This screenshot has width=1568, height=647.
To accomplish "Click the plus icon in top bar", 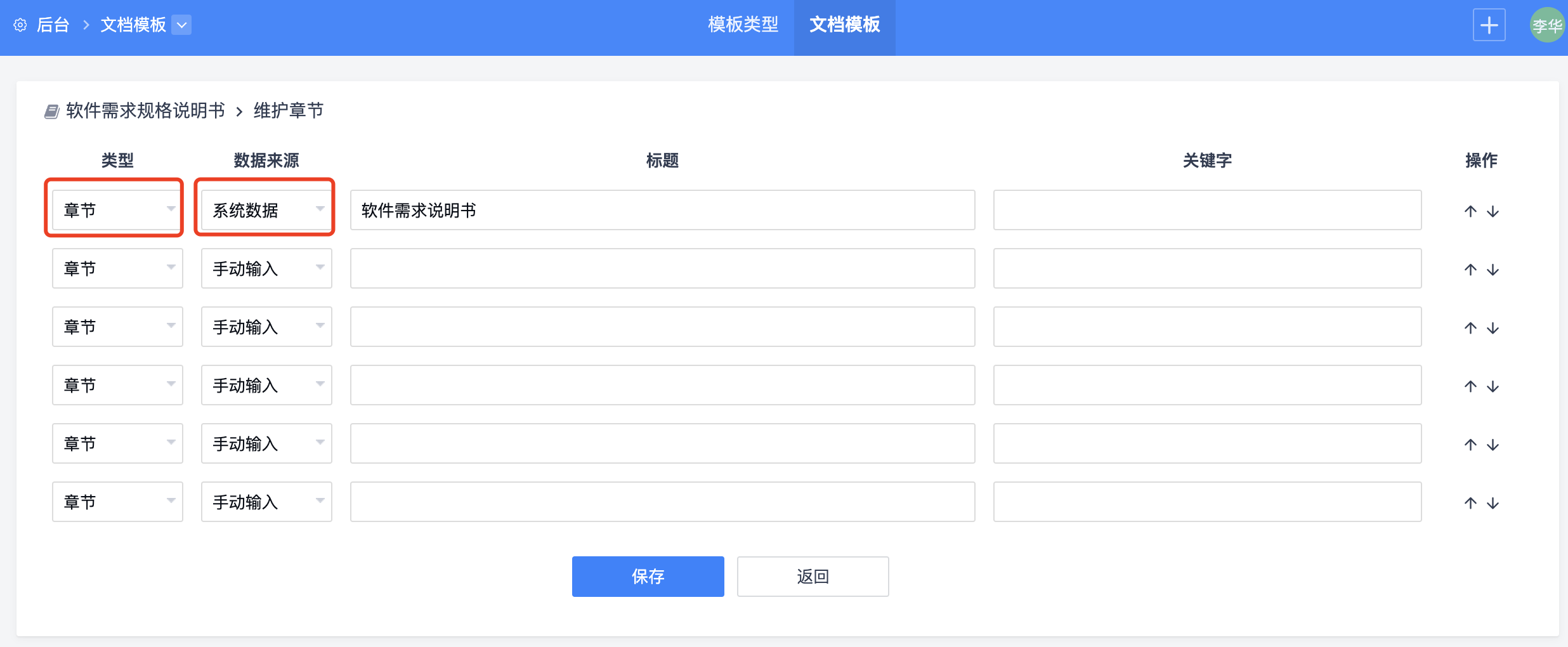I will (1489, 25).
